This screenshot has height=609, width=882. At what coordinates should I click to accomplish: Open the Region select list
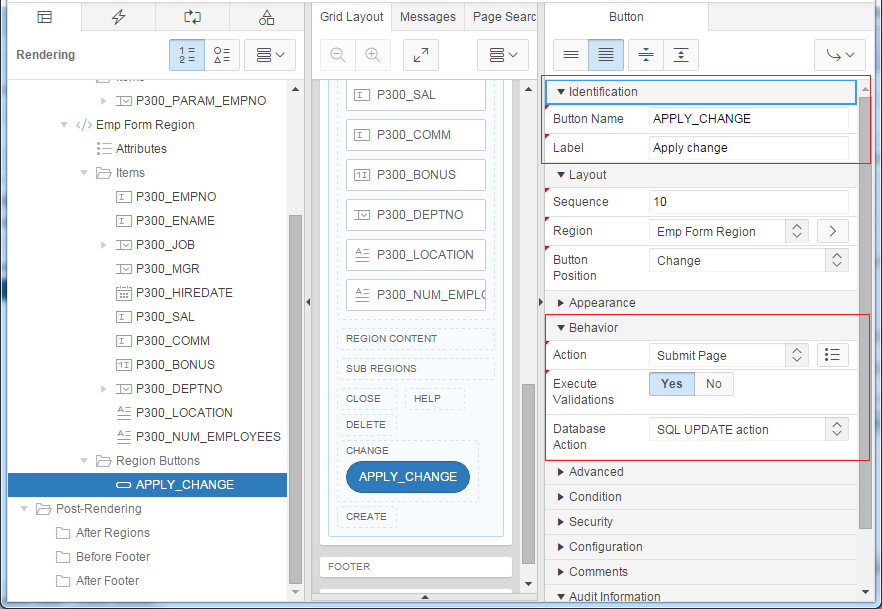pyautogui.click(x=729, y=231)
